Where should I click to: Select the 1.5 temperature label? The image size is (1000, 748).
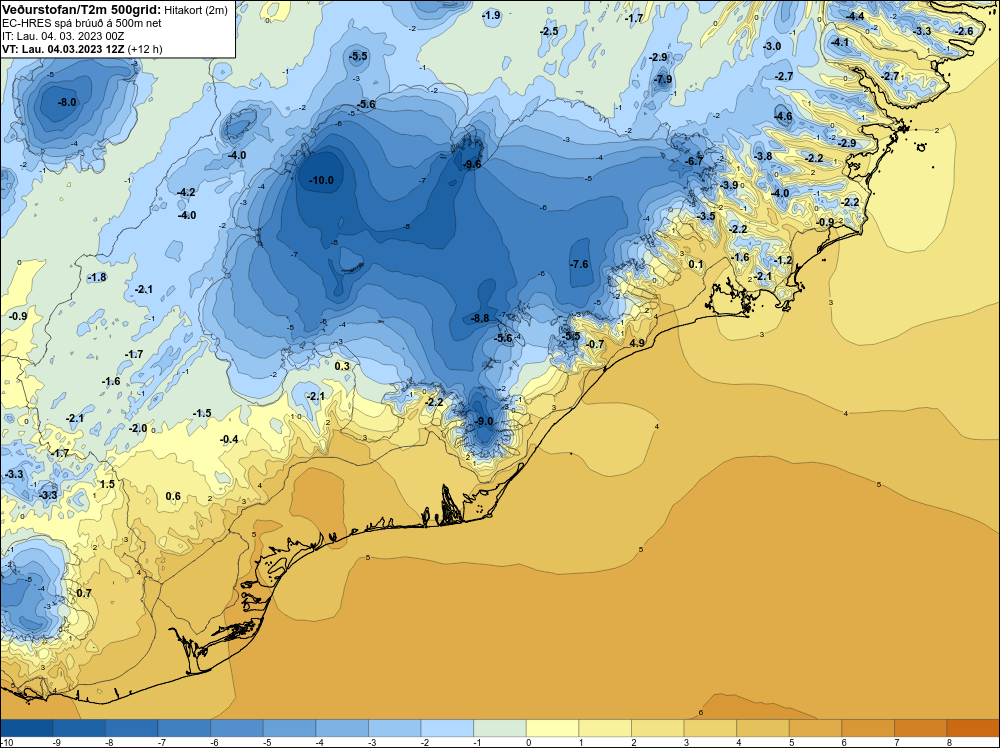point(107,484)
